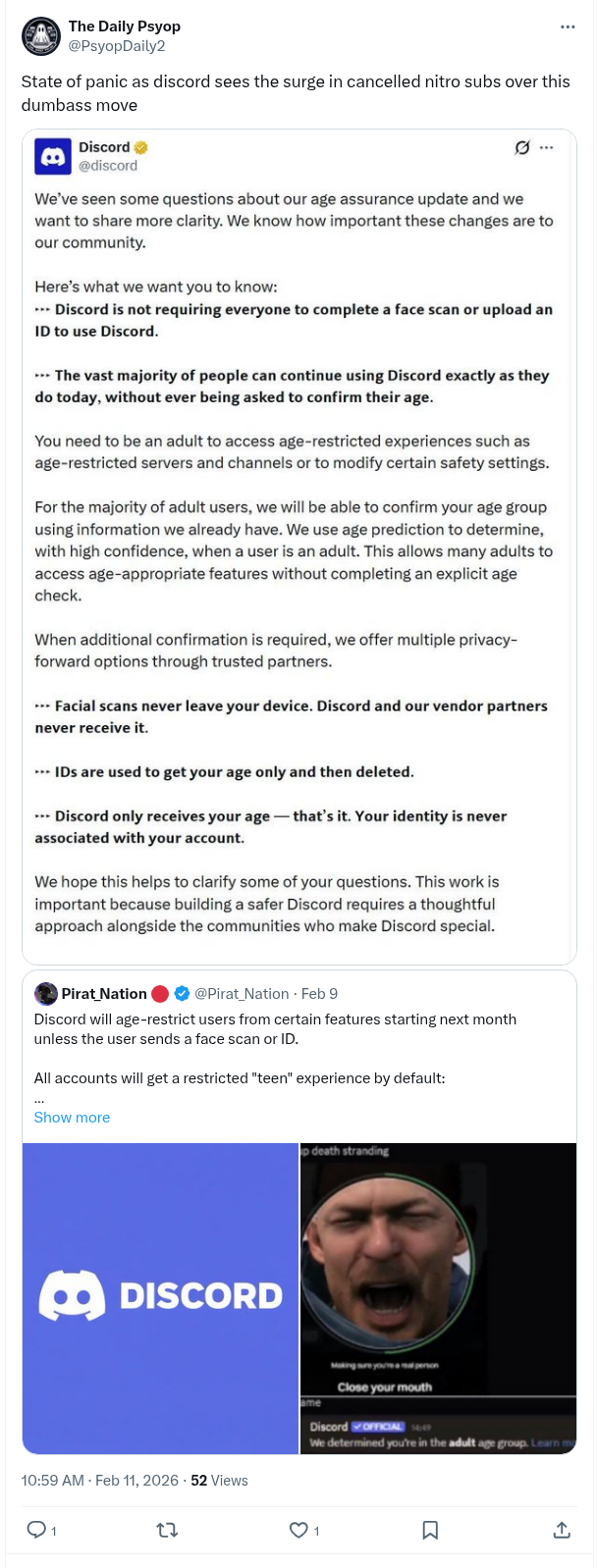Open the tweet's more options menu

(x=568, y=27)
